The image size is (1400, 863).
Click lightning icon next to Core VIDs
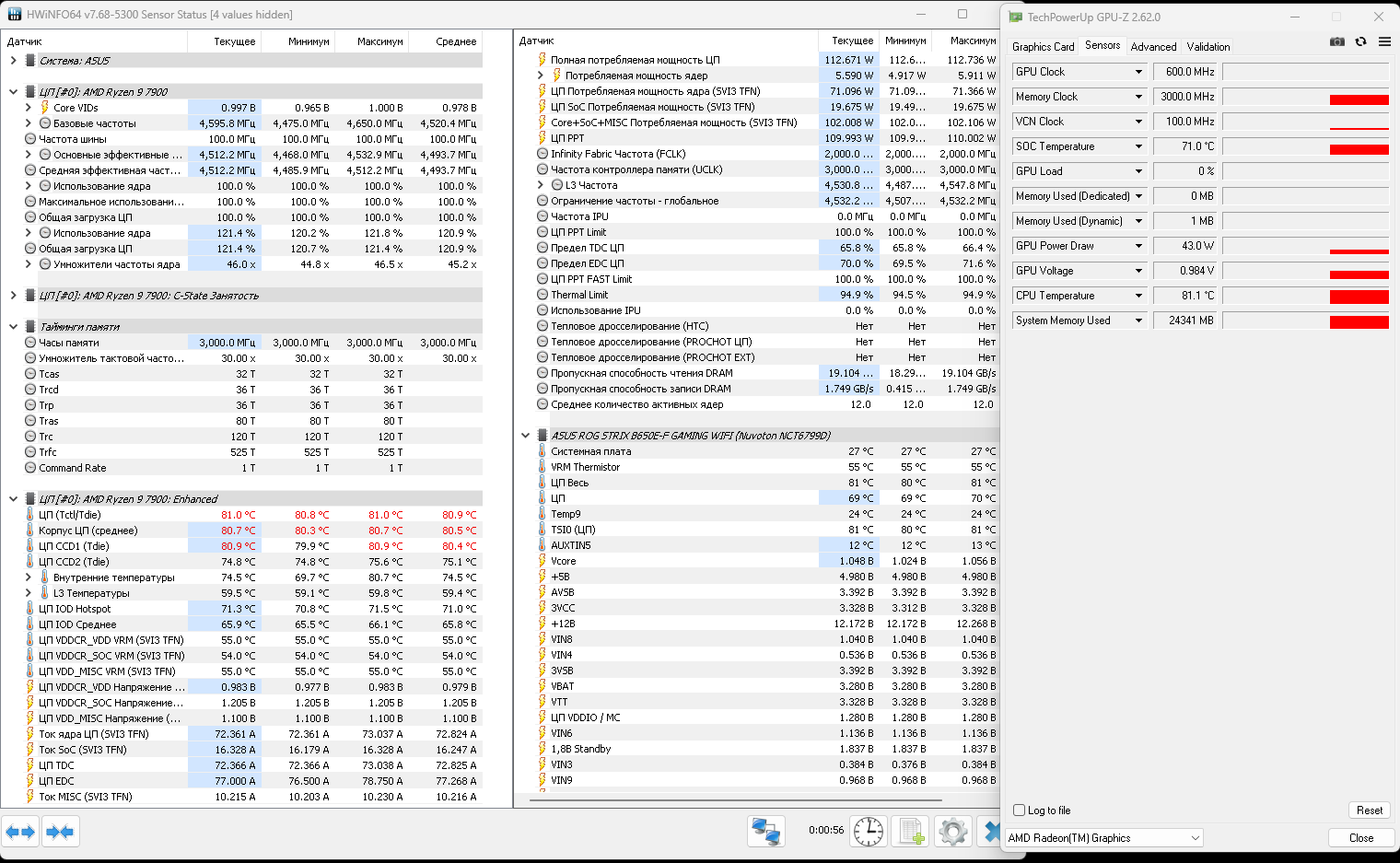point(44,108)
